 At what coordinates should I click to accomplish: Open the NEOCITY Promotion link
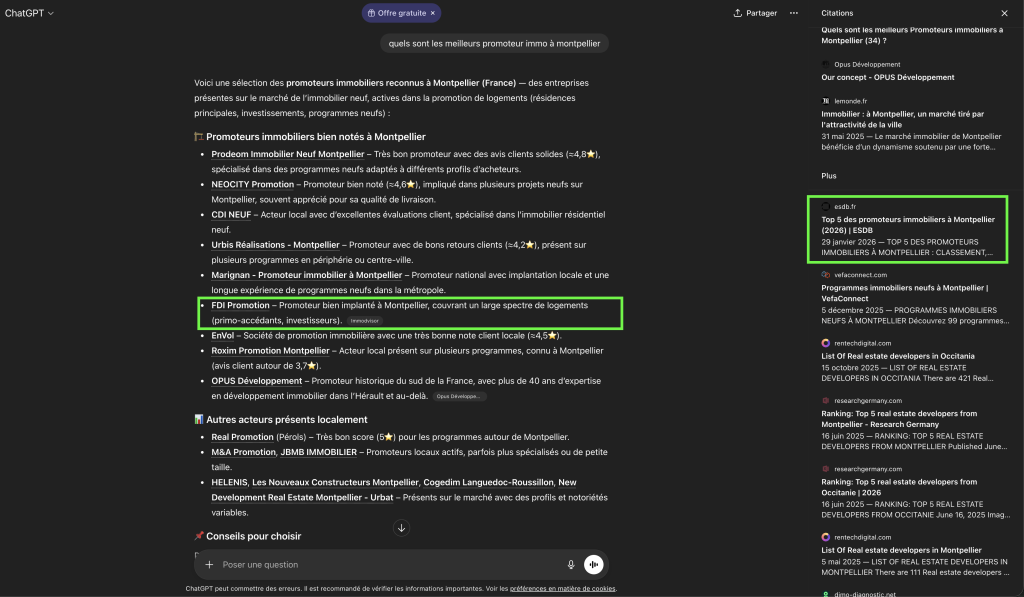pyautogui.click(x=253, y=184)
